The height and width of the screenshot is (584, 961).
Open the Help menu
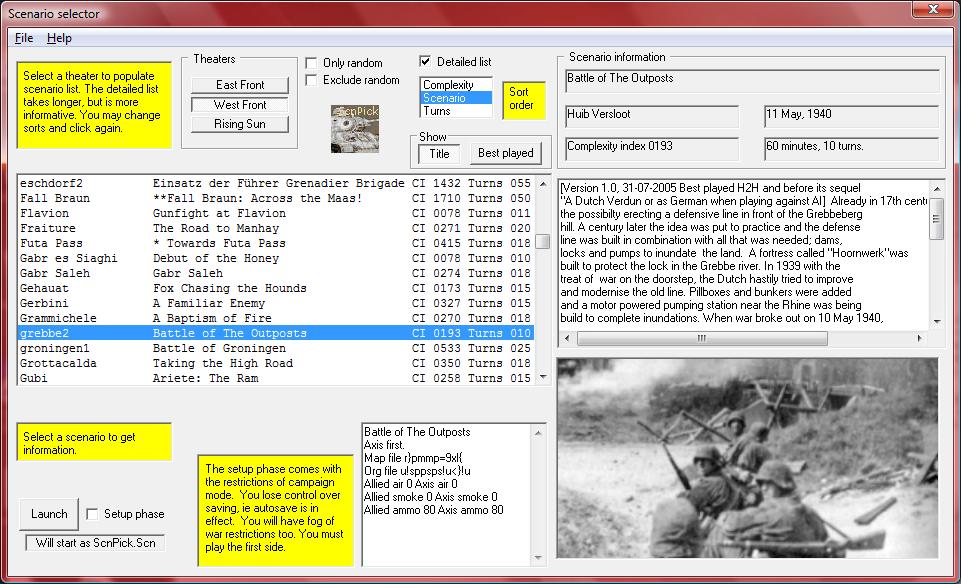coord(59,38)
